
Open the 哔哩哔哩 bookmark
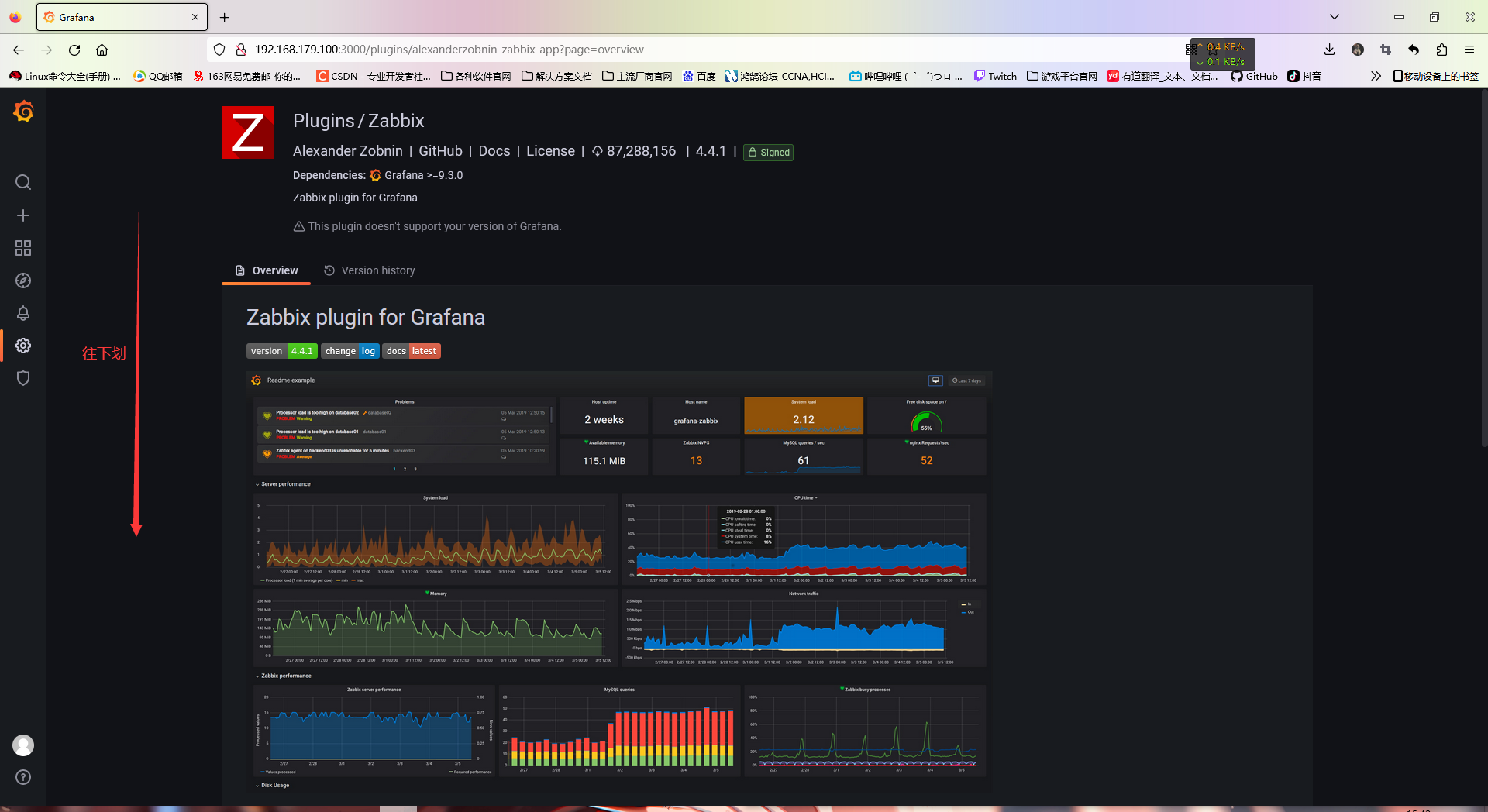(906, 76)
